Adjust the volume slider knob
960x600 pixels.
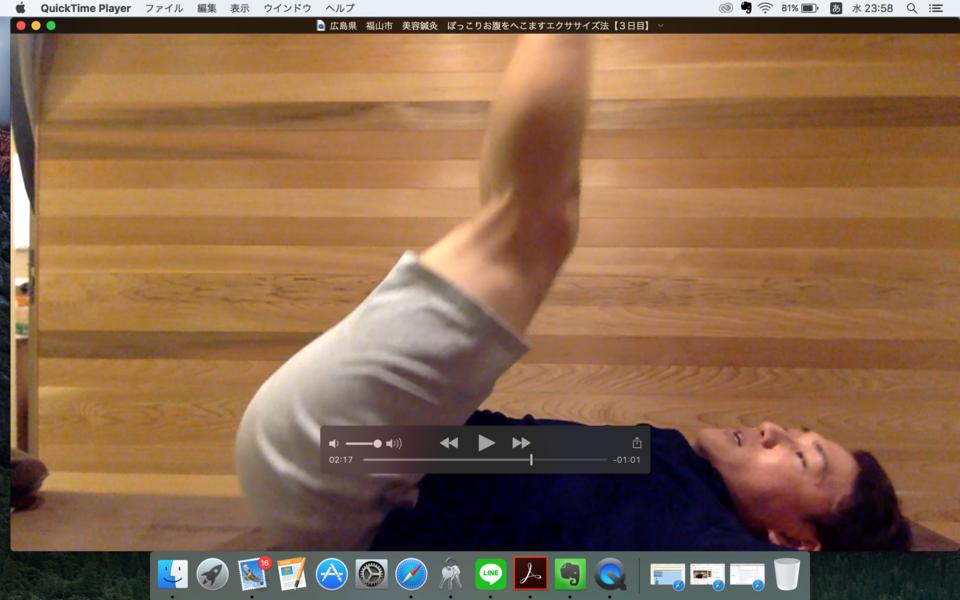[x=378, y=444]
